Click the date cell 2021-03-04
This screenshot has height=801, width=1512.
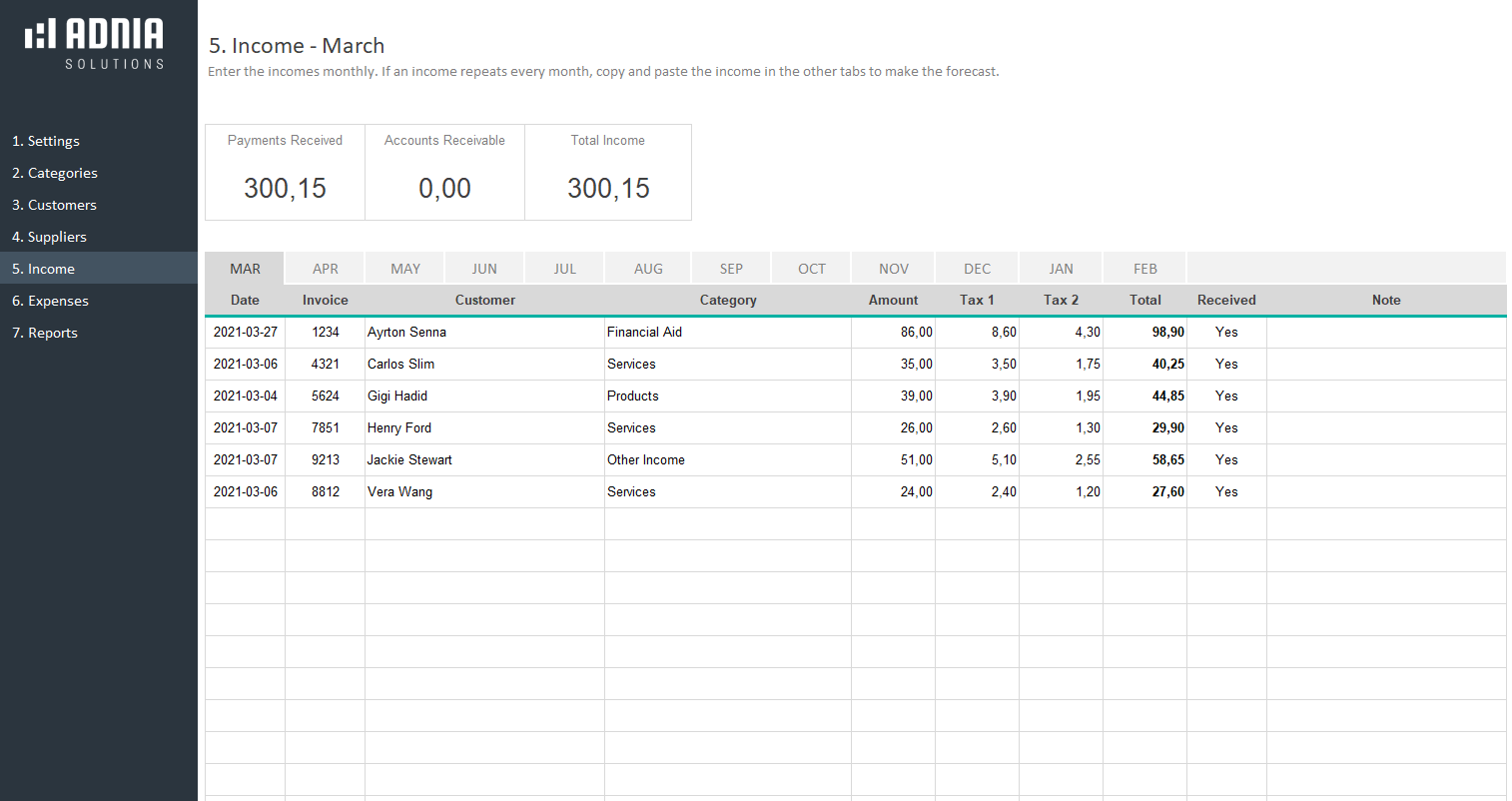[245, 396]
